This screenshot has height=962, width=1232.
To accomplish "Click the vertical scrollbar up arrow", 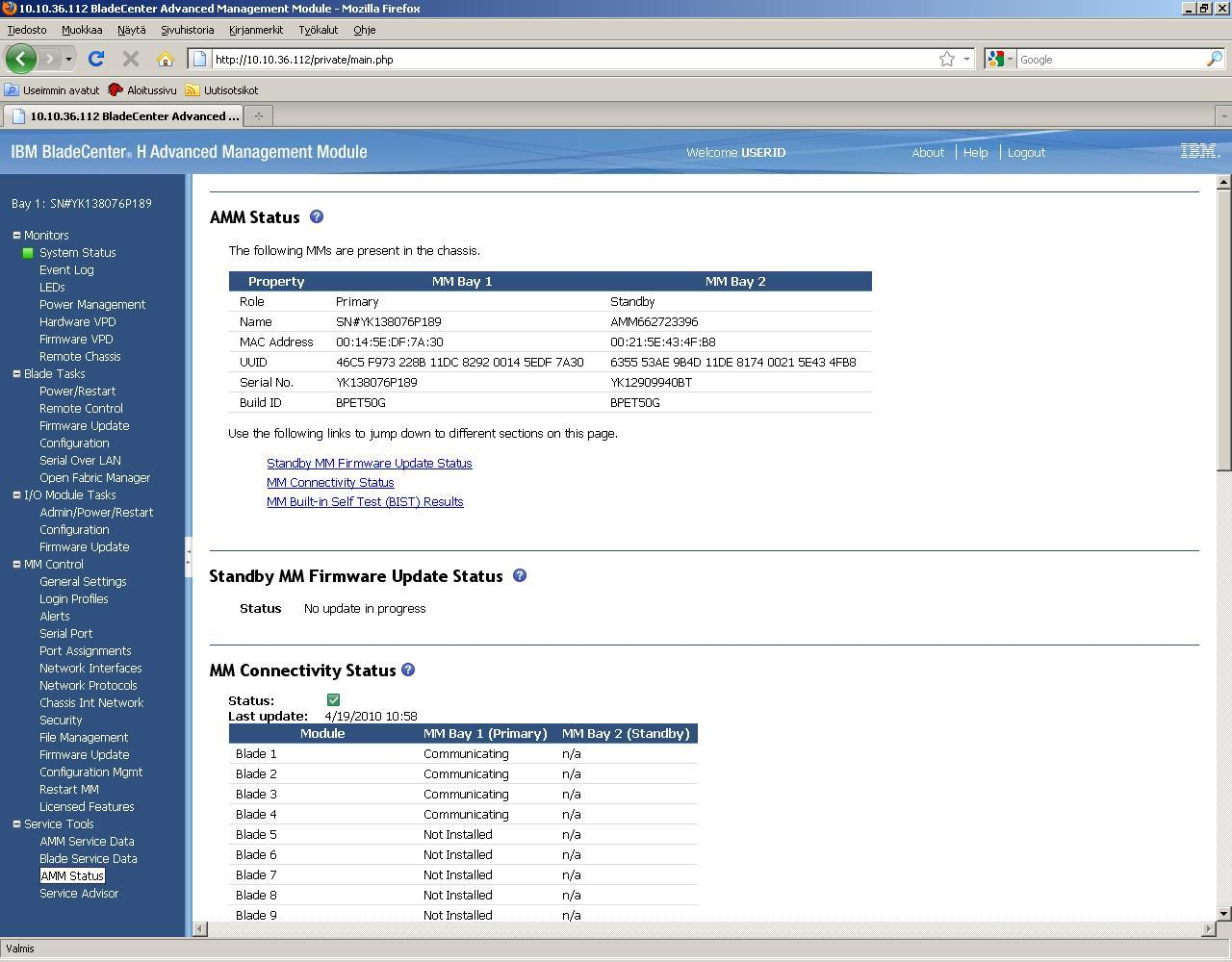I will tap(1223, 182).
